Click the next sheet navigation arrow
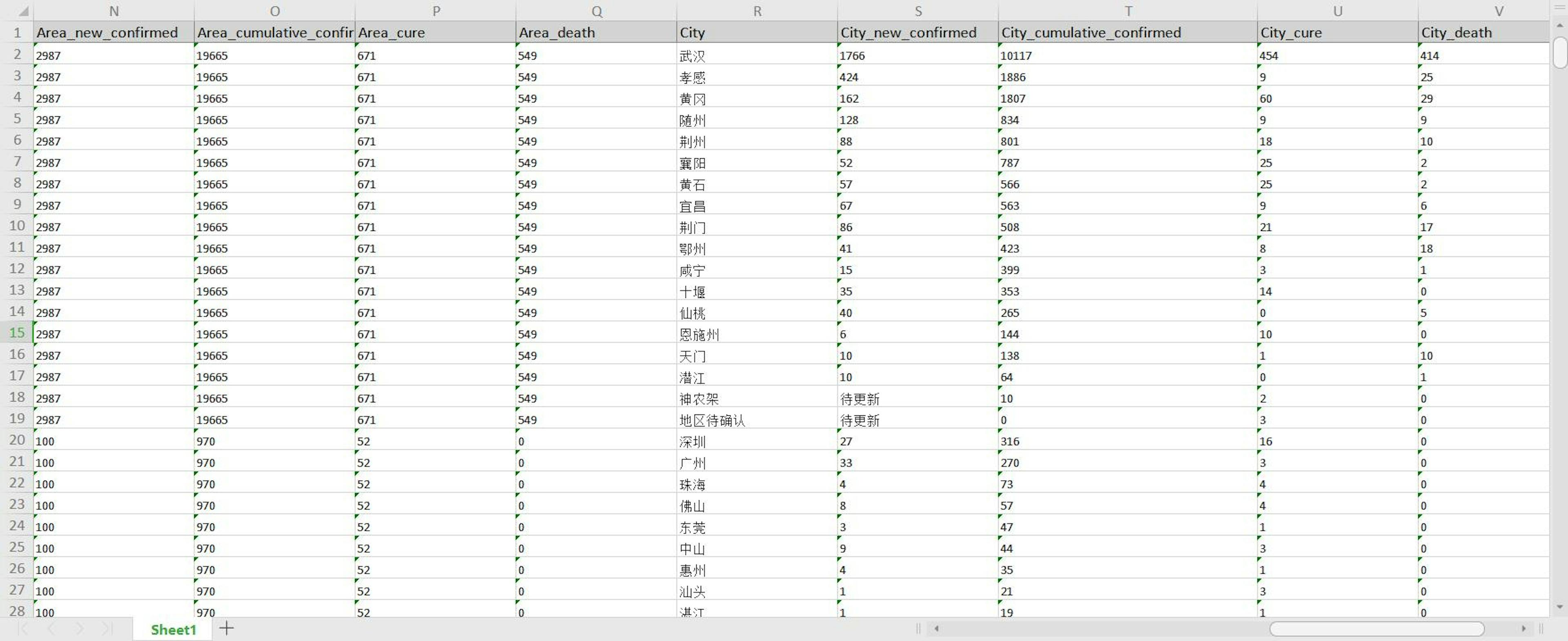Viewport: 1568px width, 641px height. pyautogui.click(x=80, y=628)
